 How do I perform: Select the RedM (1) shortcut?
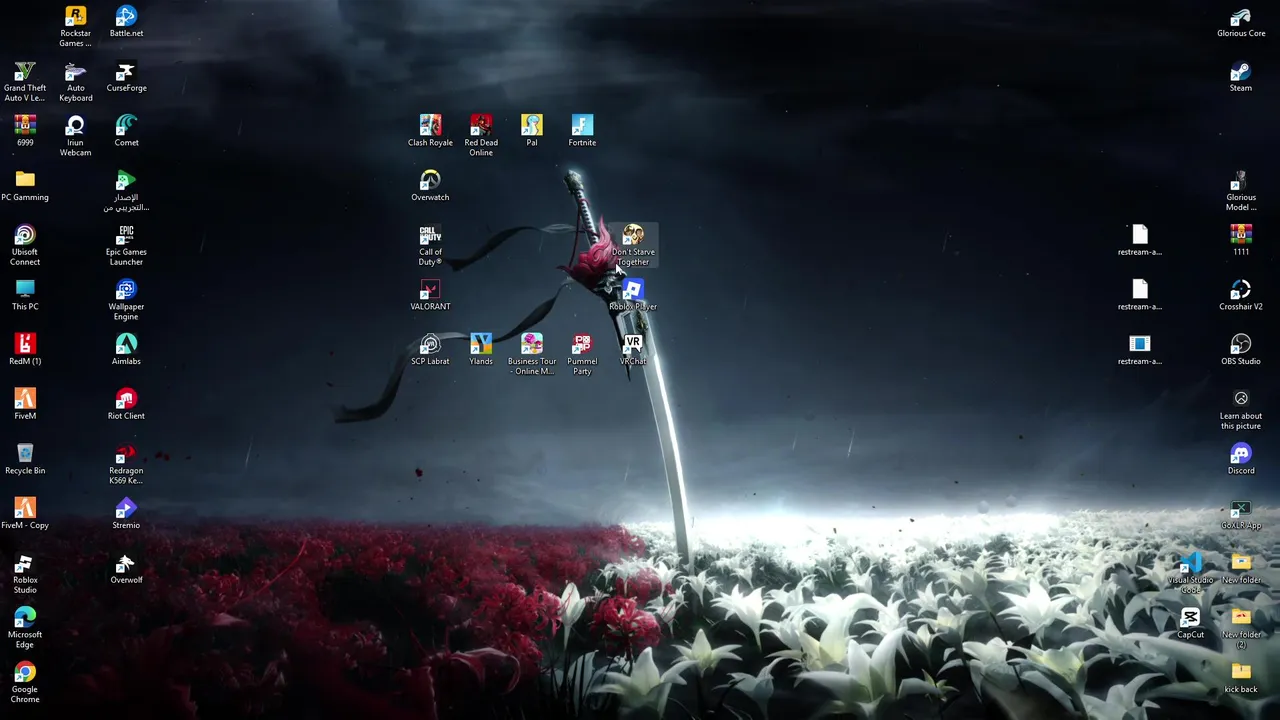[x=25, y=349]
